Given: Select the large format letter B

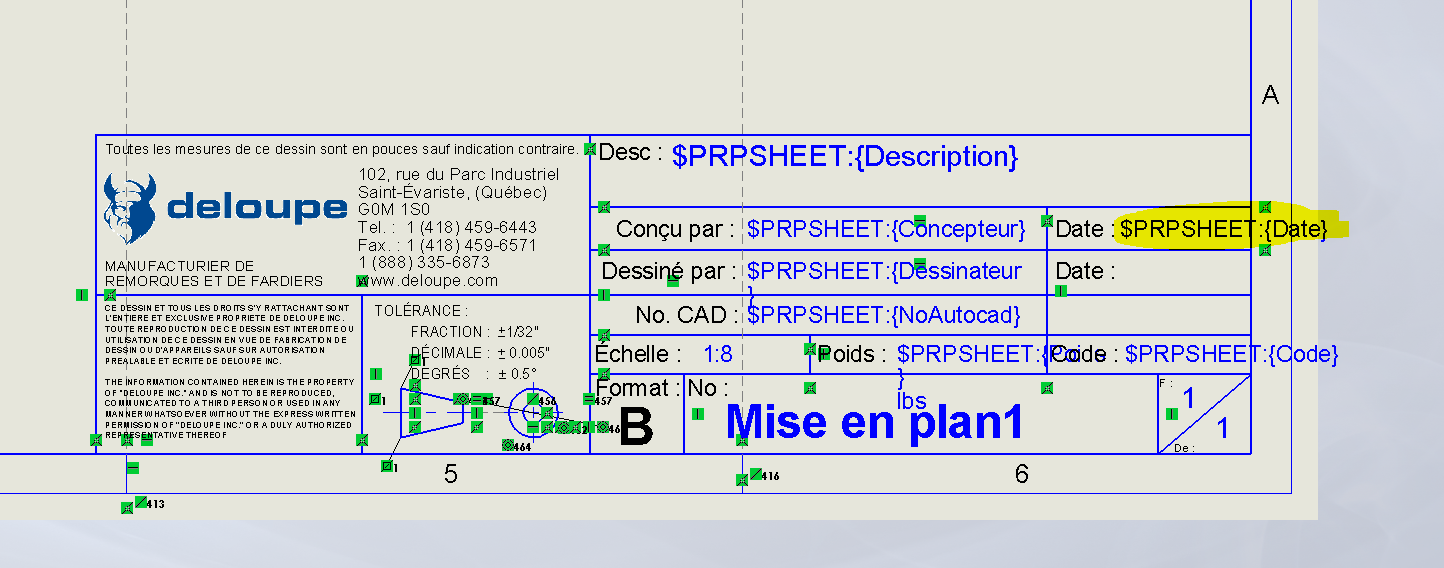Looking at the screenshot, I should pos(636,427).
